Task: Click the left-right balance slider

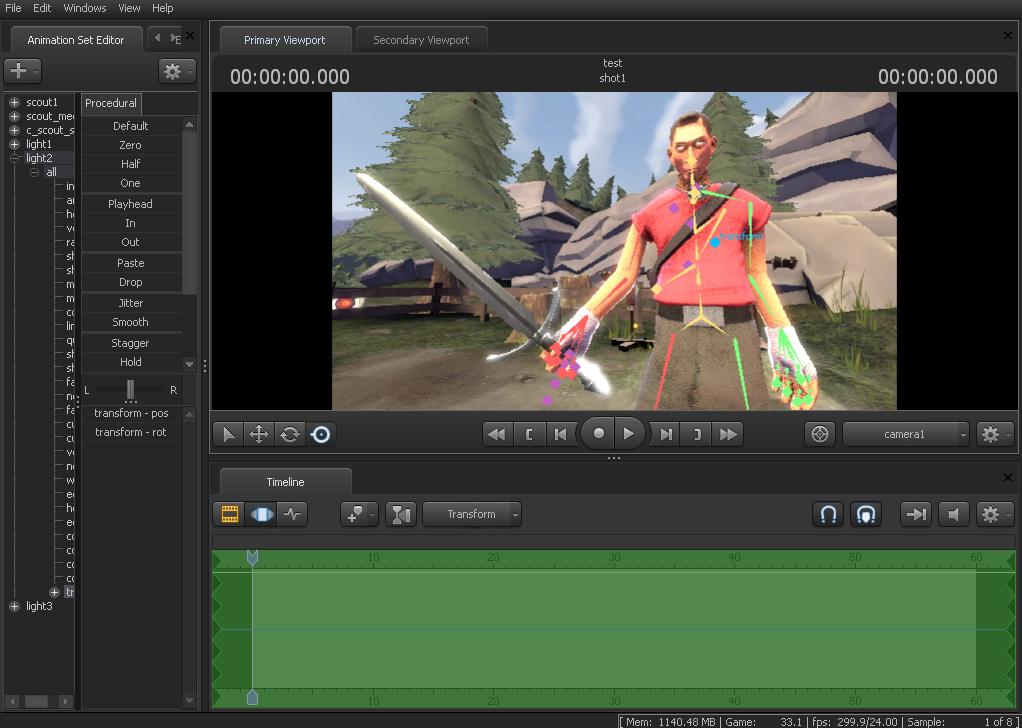Action: point(130,389)
